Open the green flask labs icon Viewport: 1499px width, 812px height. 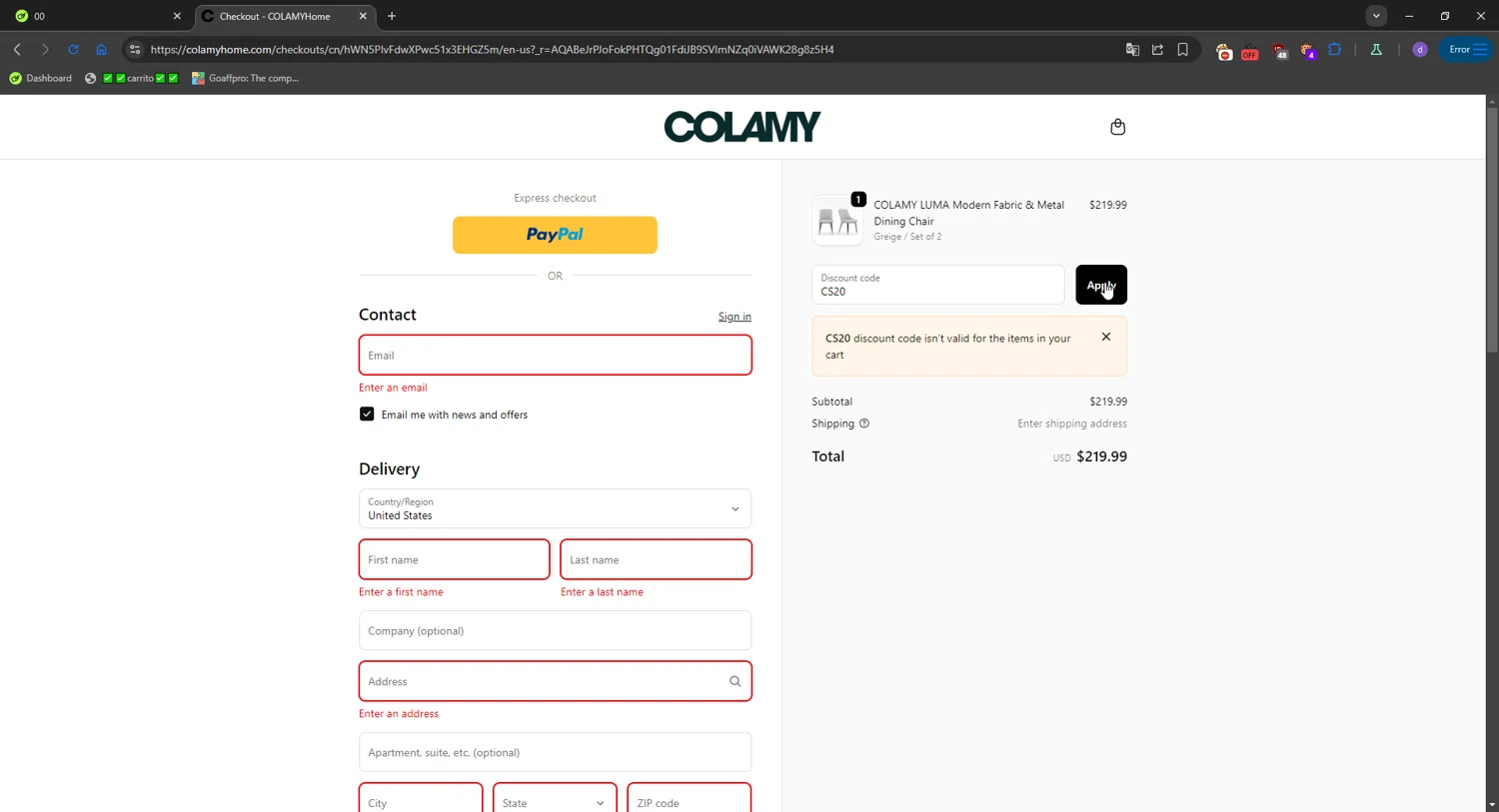[x=1376, y=49]
